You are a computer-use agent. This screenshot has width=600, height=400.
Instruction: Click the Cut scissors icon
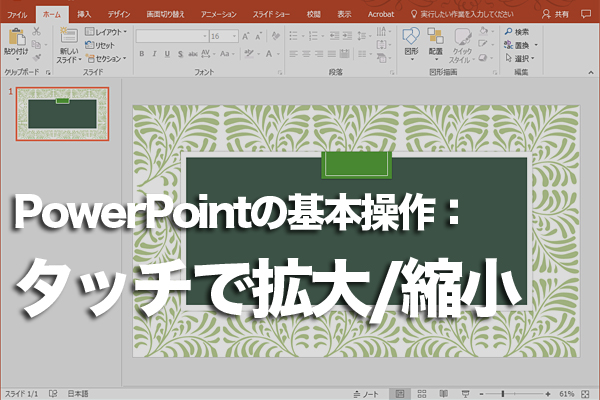tap(36, 31)
